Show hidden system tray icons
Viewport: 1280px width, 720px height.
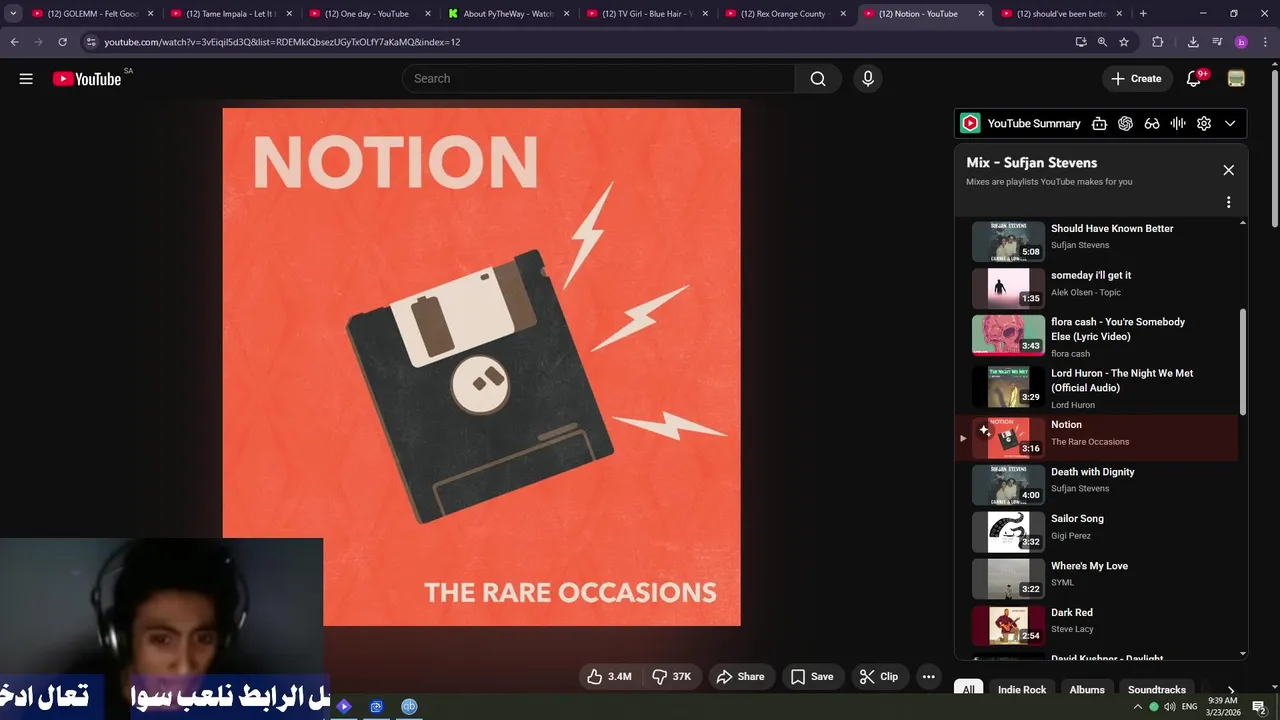click(1137, 707)
